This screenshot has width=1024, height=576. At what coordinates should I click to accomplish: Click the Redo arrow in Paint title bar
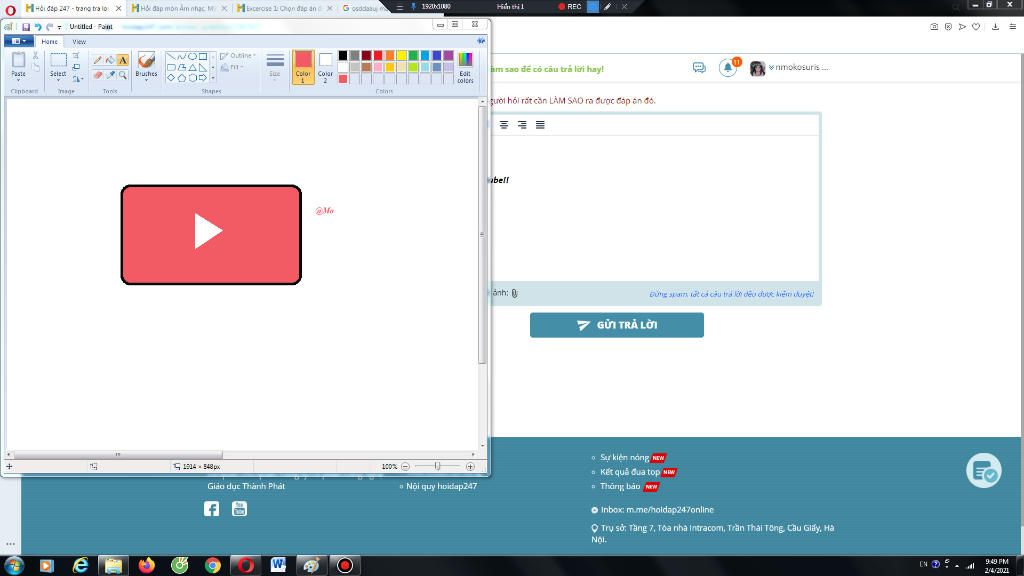pos(49,27)
